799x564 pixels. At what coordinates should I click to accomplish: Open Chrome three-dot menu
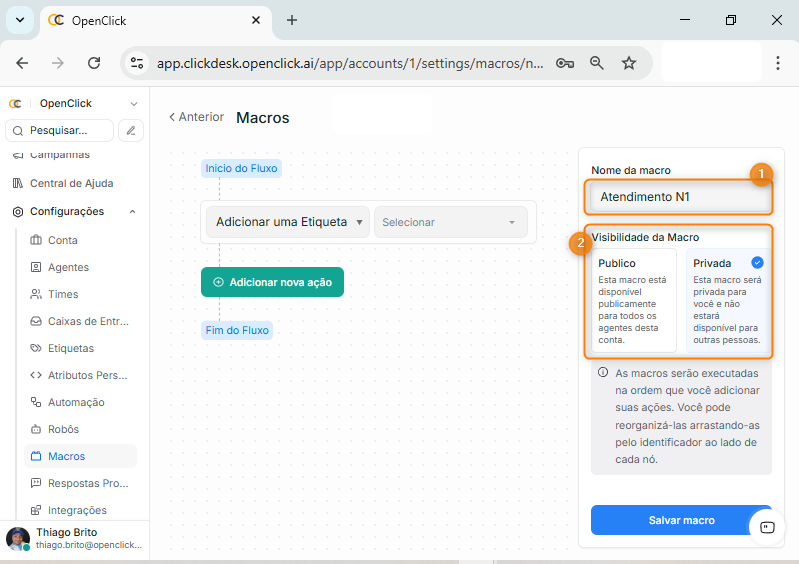point(778,63)
